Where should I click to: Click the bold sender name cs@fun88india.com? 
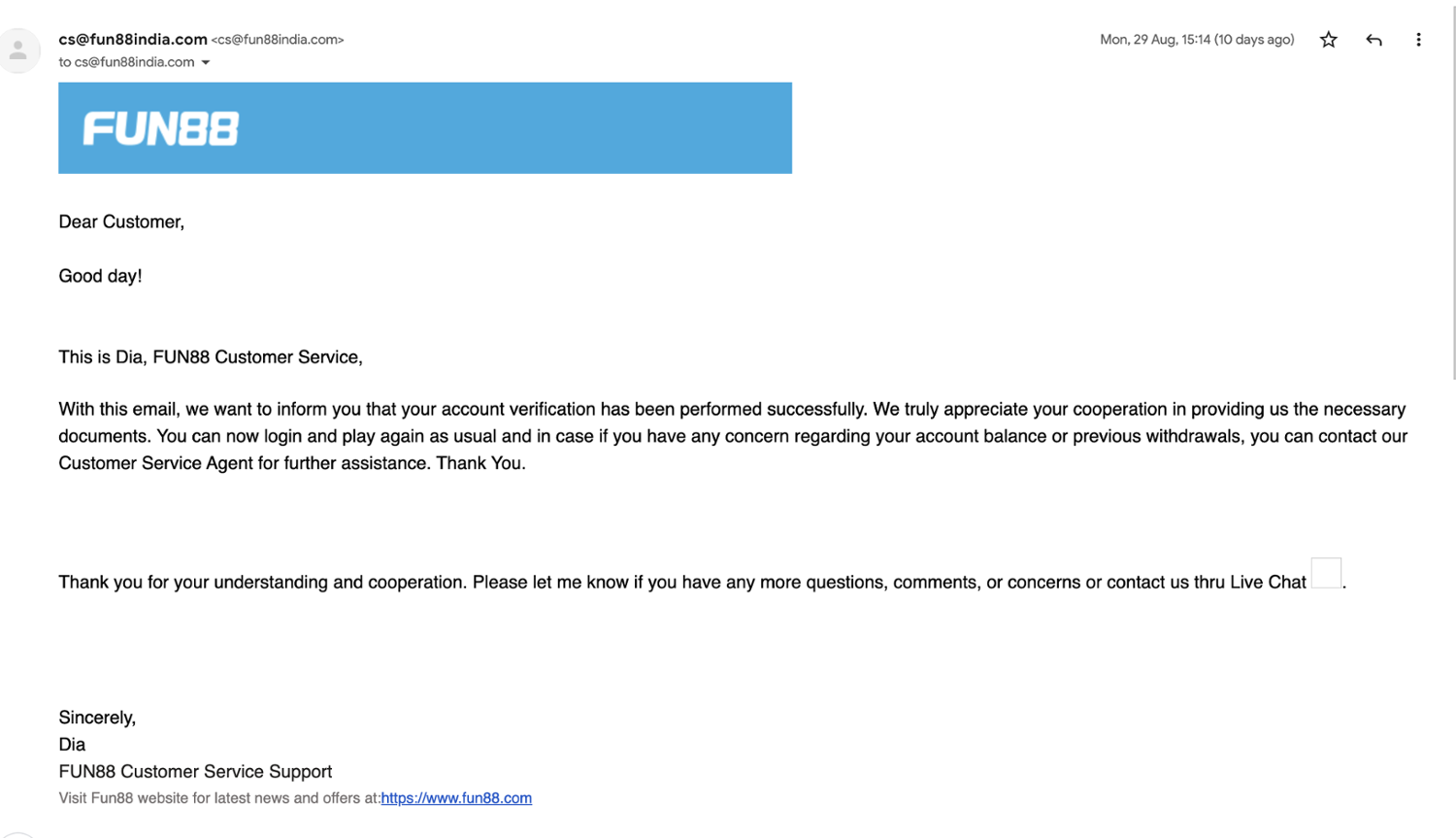coord(133,40)
